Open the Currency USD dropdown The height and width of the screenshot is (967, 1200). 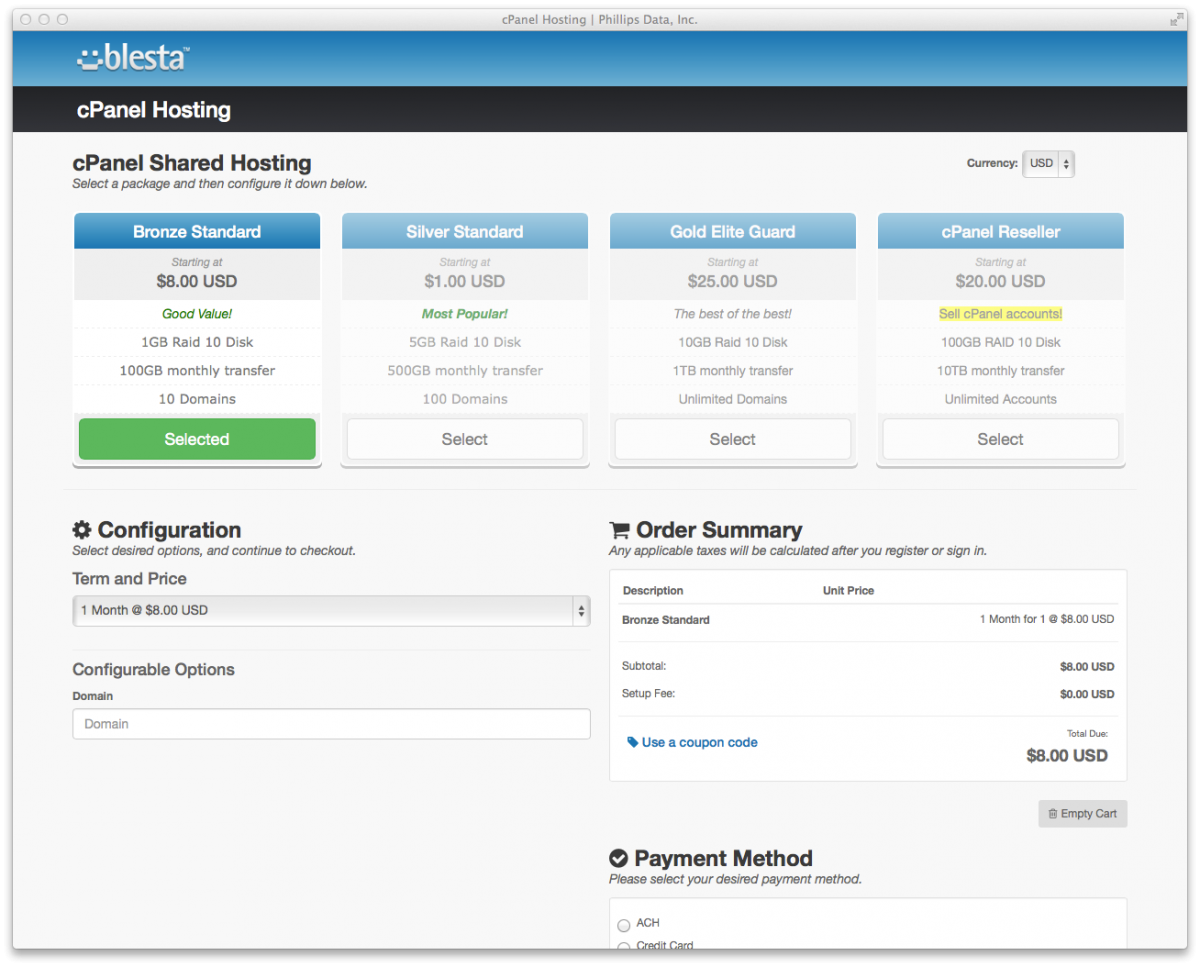[1048, 164]
